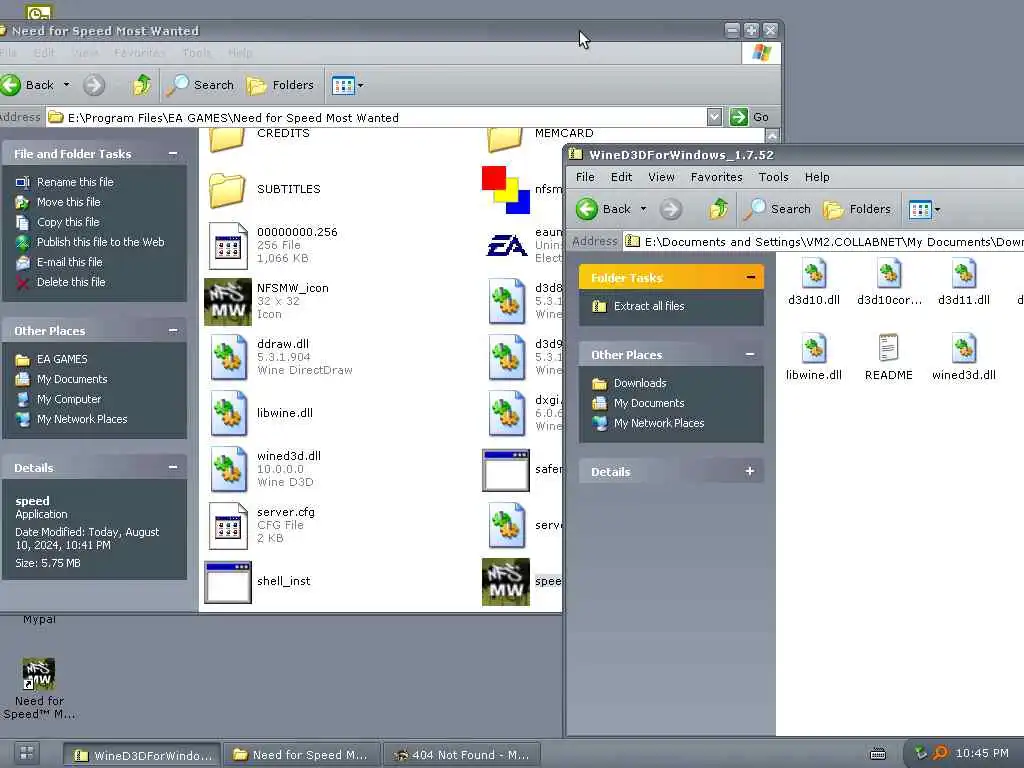Click Rename this file link

click(74, 182)
